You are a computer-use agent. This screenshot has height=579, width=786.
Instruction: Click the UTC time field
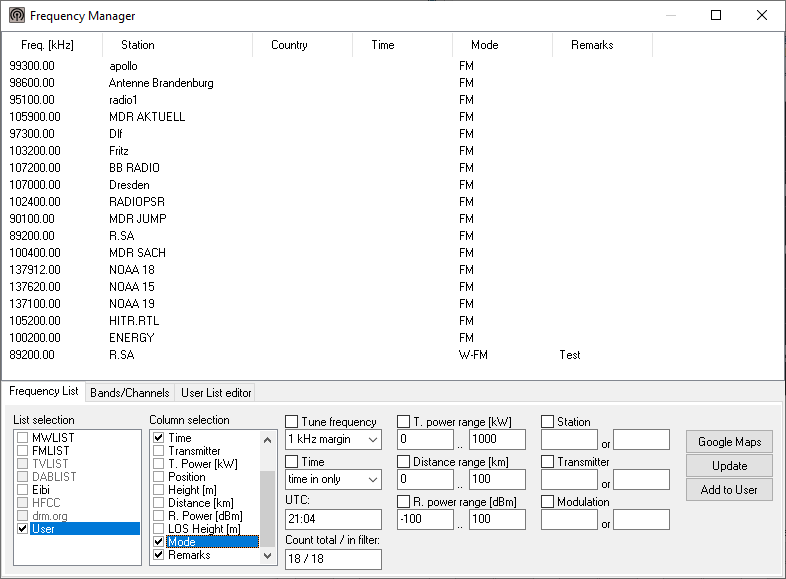pos(333,519)
